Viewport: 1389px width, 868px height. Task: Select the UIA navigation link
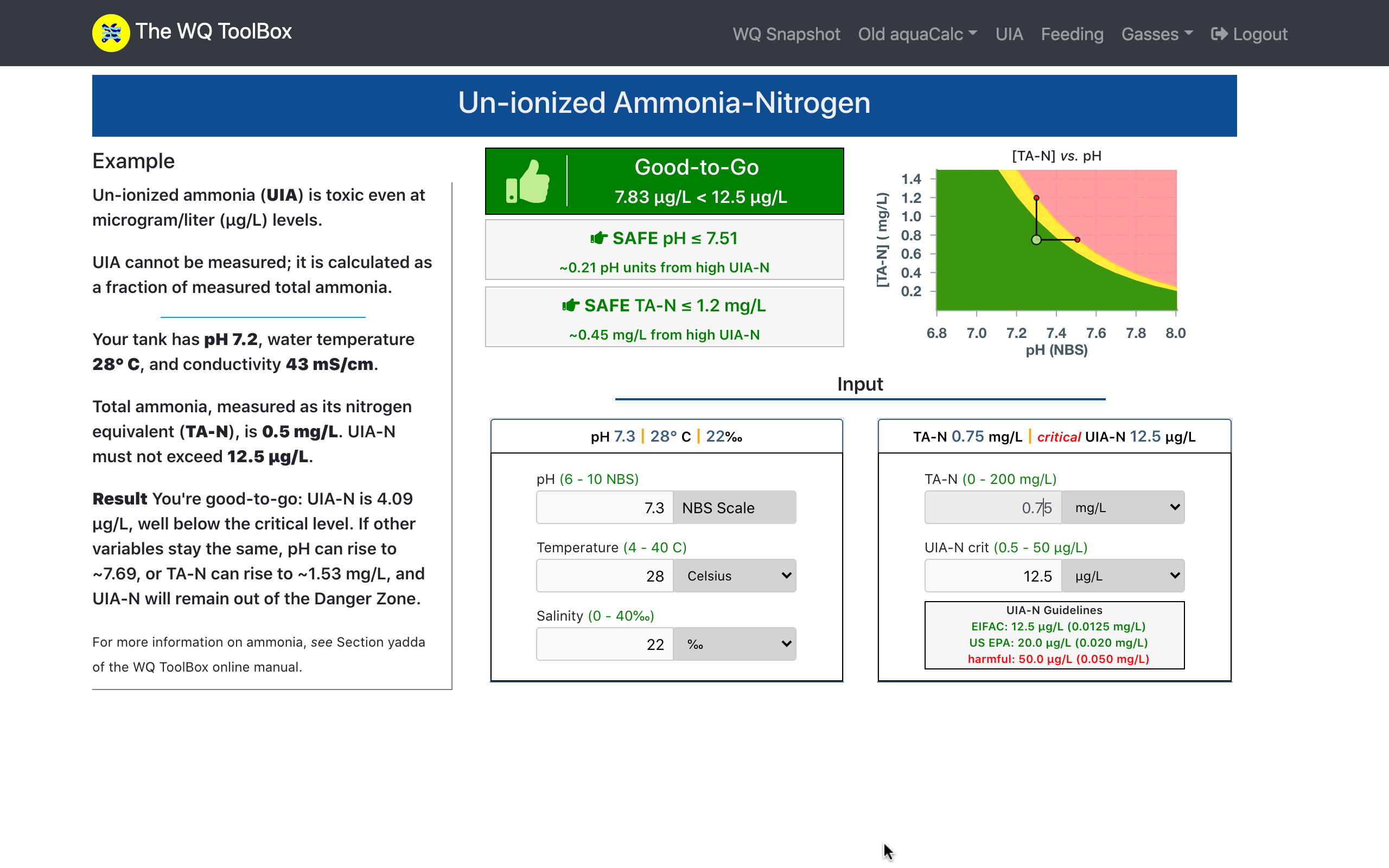point(1009,34)
